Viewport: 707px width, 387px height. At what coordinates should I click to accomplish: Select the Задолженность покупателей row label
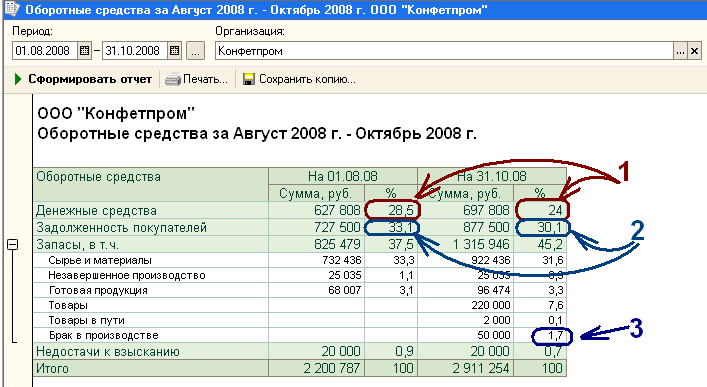tap(121, 227)
